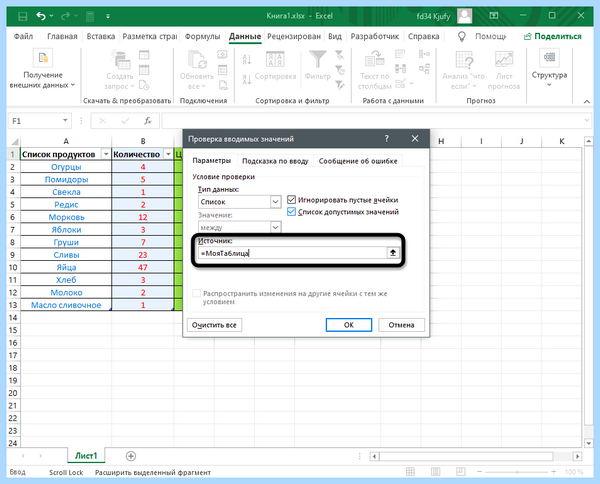Image resolution: width=600 pixels, height=484 pixels.
Task: Open filter dropdown for Количество column
Action: [168, 154]
